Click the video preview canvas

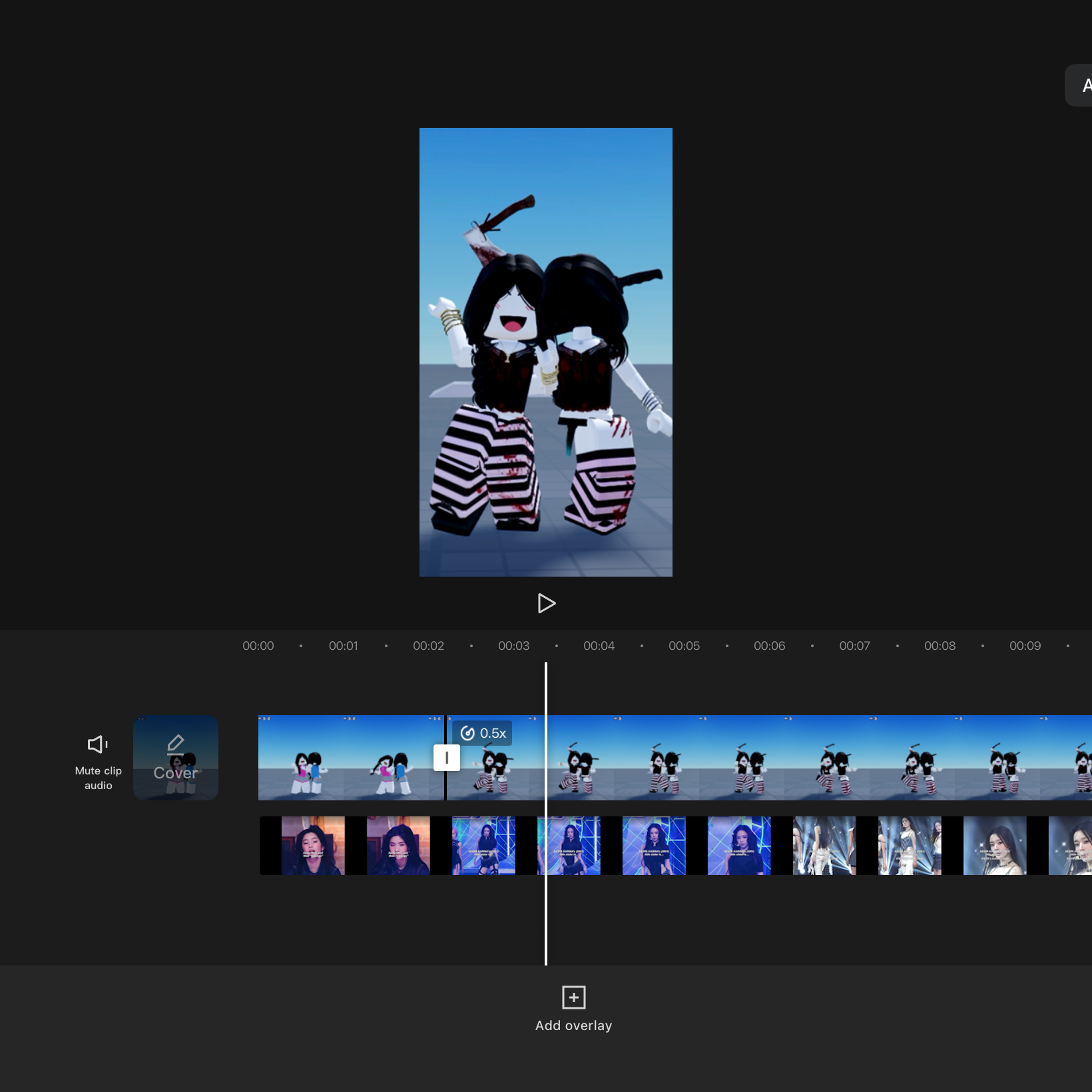[x=546, y=352]
